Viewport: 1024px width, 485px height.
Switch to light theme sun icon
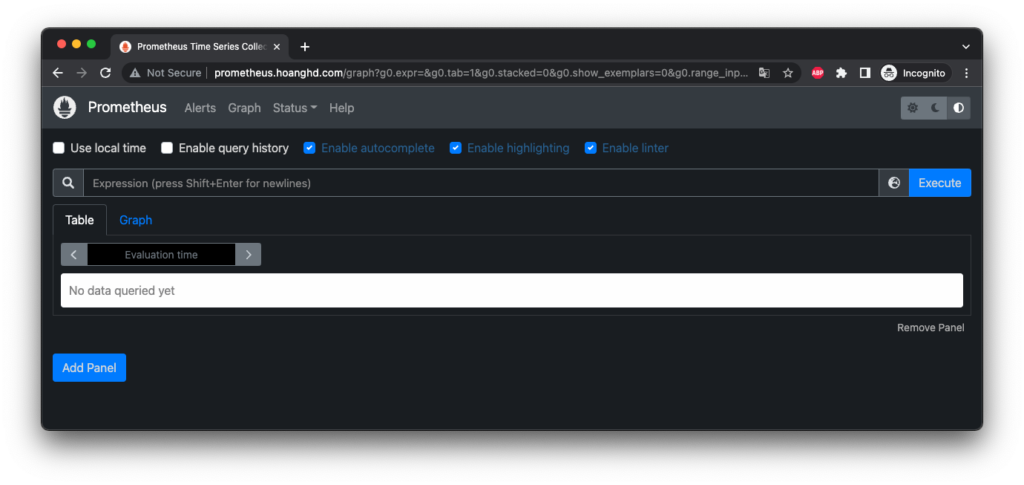click(x=912, y=108)
